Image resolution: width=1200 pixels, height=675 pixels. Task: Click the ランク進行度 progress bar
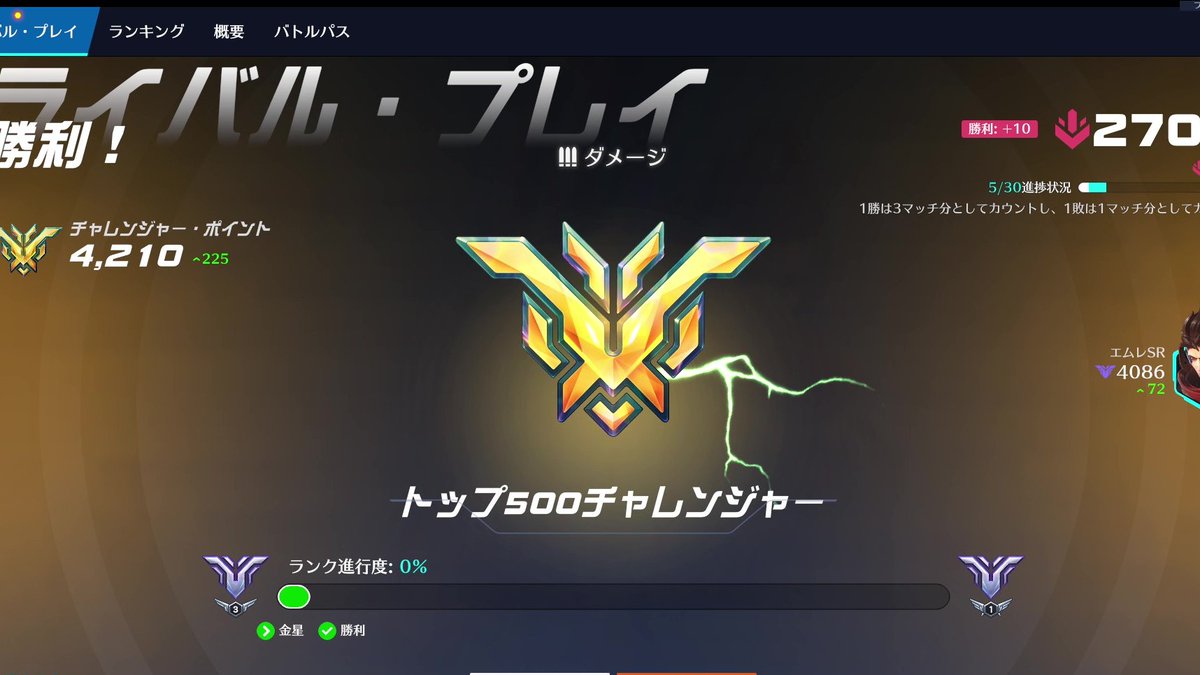coord(613,597)
